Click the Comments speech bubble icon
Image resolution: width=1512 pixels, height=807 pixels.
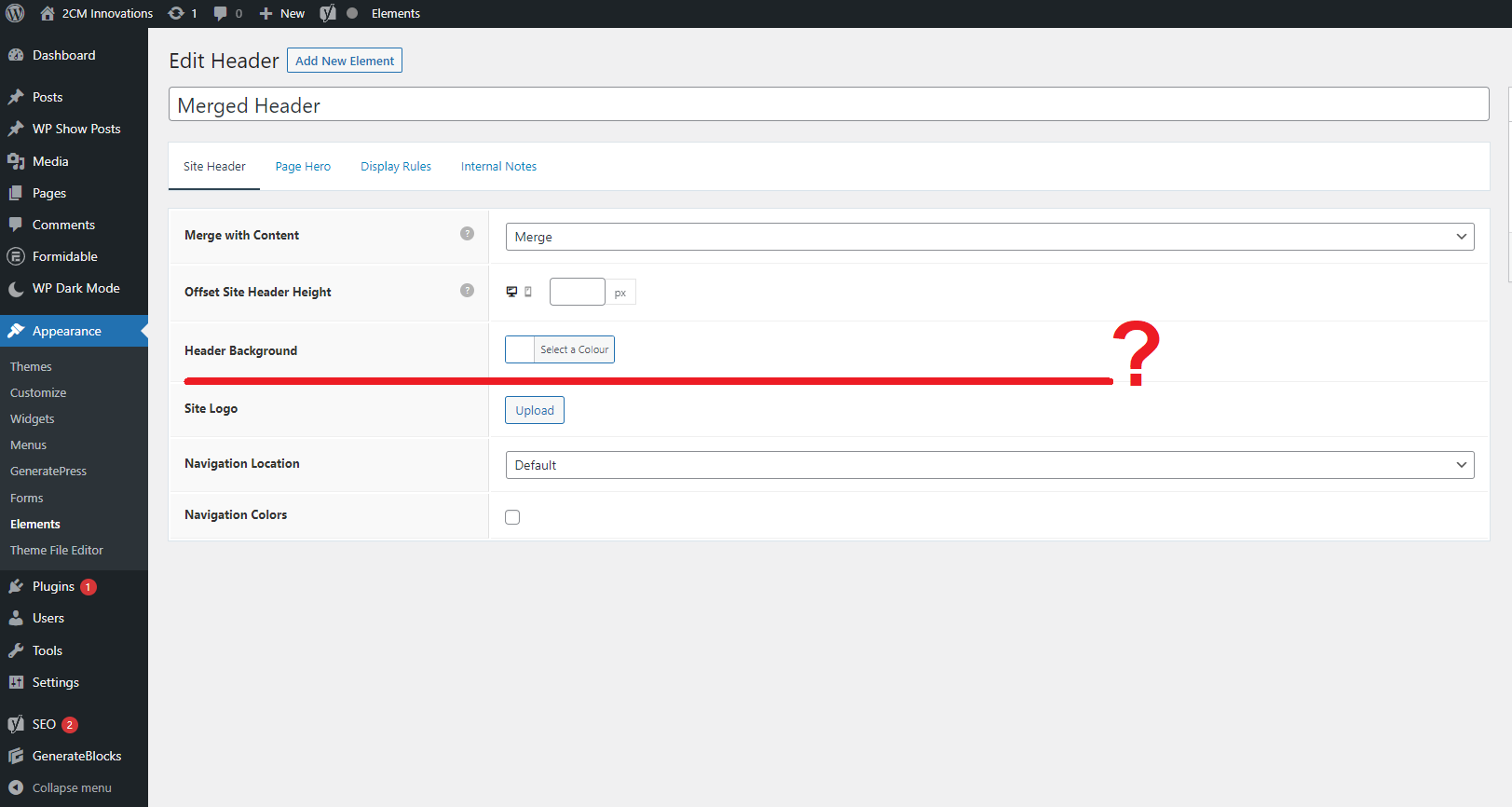pos(16,225)
